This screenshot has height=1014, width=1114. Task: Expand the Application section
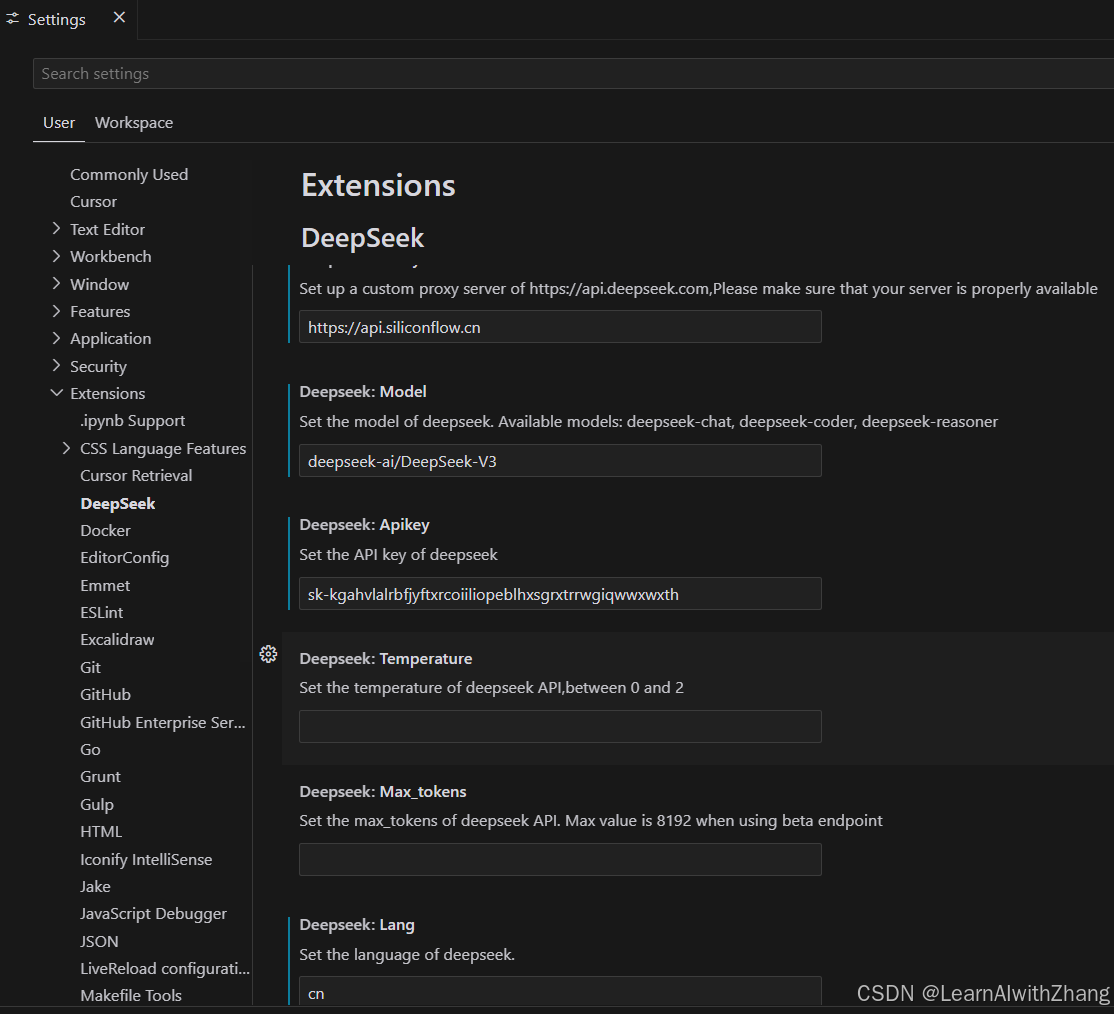pos(56,338)
